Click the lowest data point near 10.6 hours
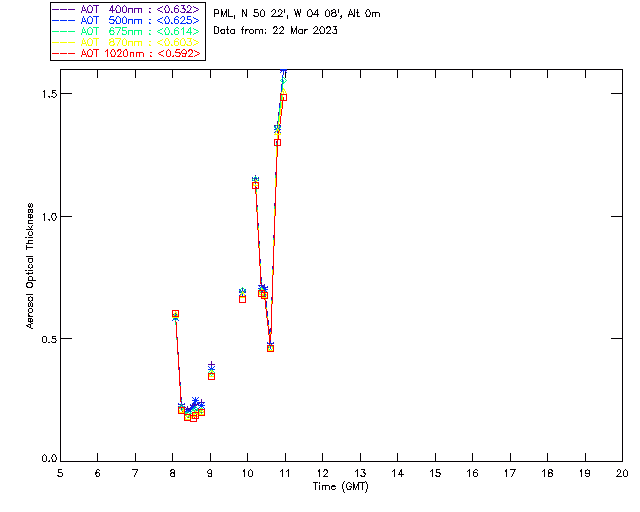 pos(270,348)
